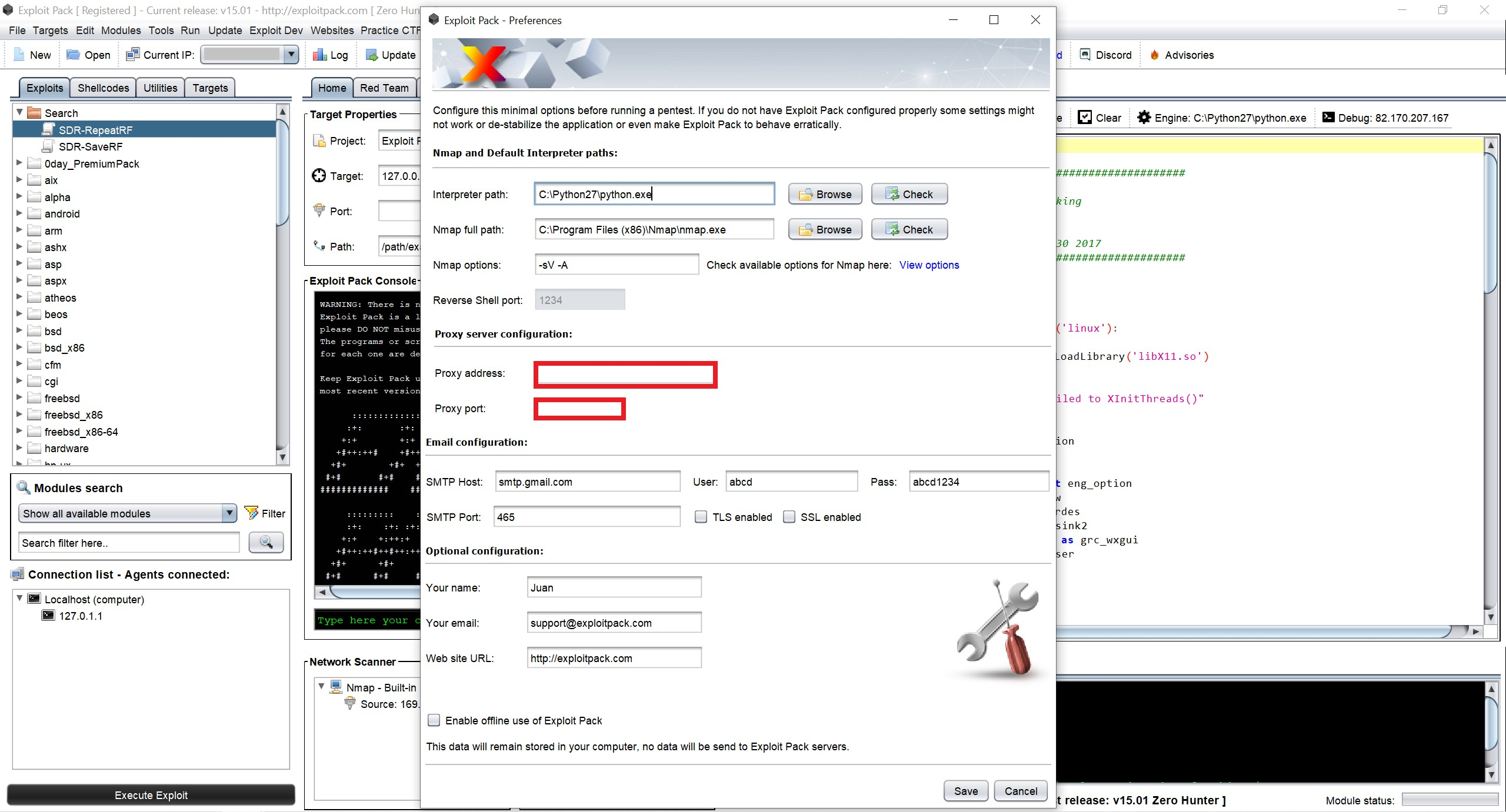Viewport: 1506px width, 812px height.
Task: Open the Current IP dropdown
Action: coord(291,55)
